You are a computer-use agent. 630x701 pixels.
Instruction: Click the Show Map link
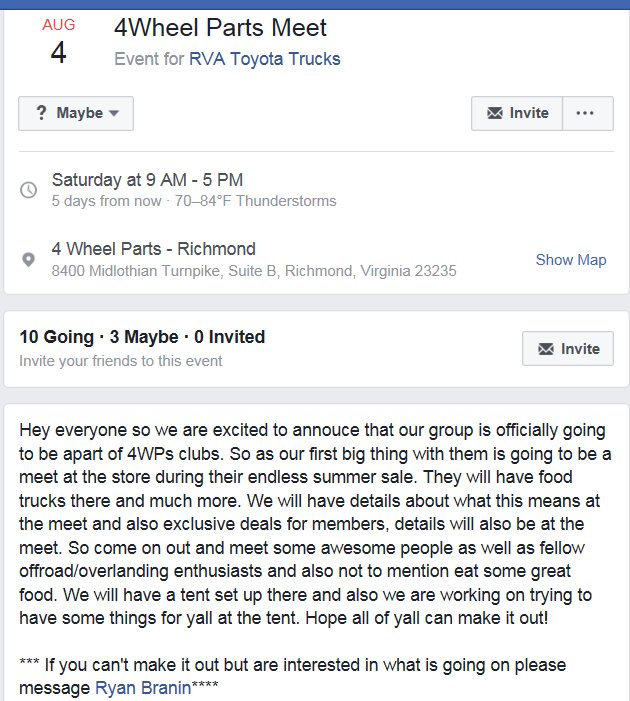coord(571,260)
